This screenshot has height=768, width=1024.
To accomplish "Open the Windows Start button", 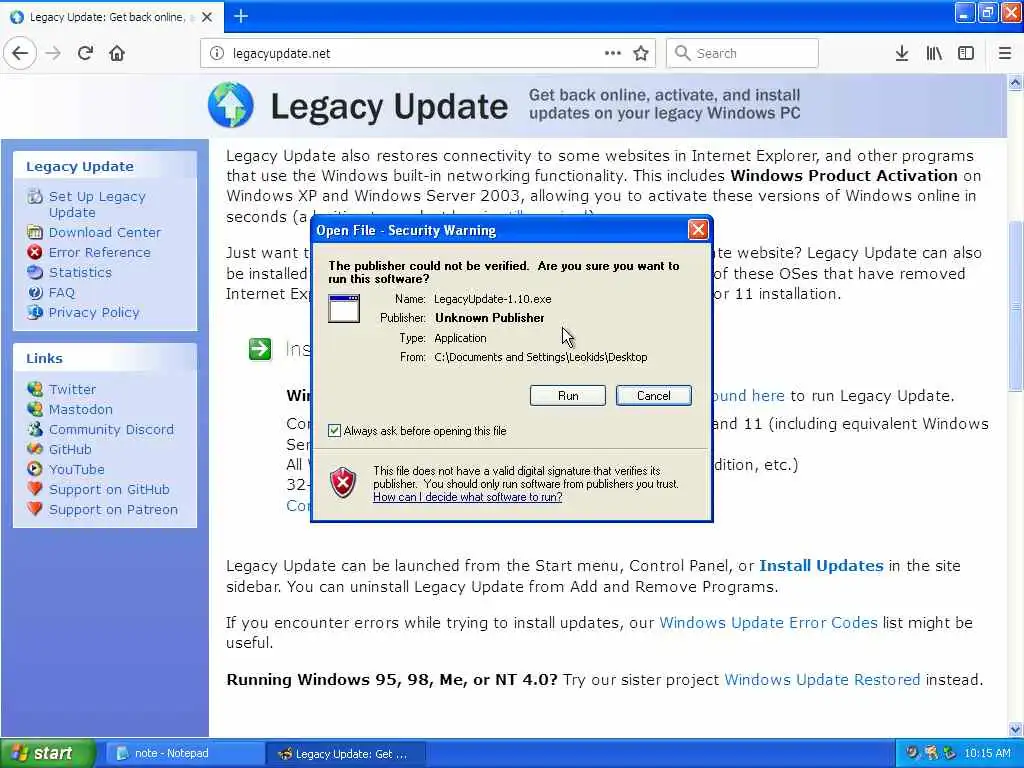I will pyautogui.click(x=46, y=753).
